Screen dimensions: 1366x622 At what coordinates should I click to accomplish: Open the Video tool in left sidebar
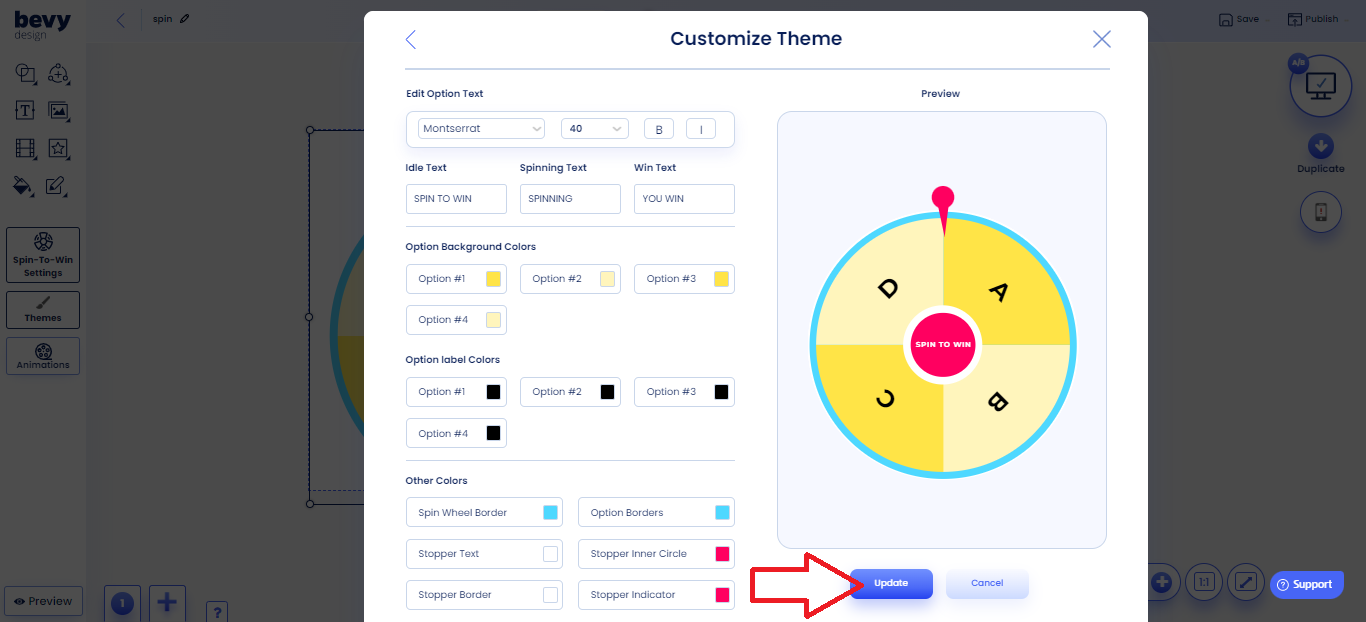pyautogui.click(x=25, y=149)
